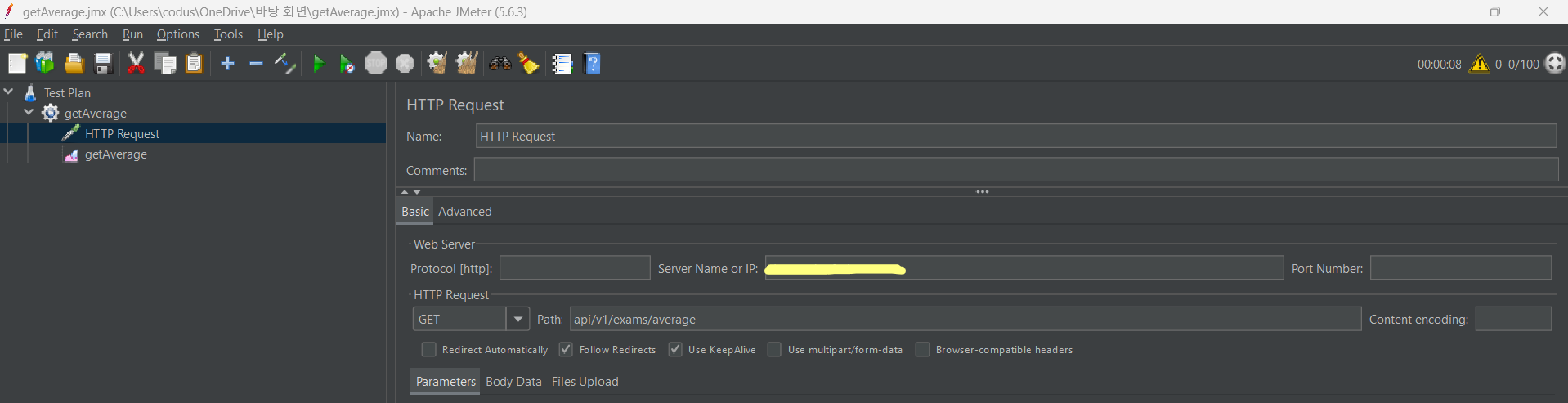
Task: Click the panel divider three-dots handle
Action: pos(983,192)
